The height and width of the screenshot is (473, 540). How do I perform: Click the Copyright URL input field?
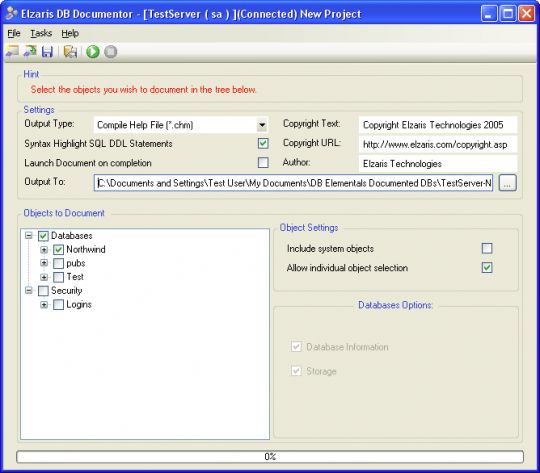click(x=438, y=144)
